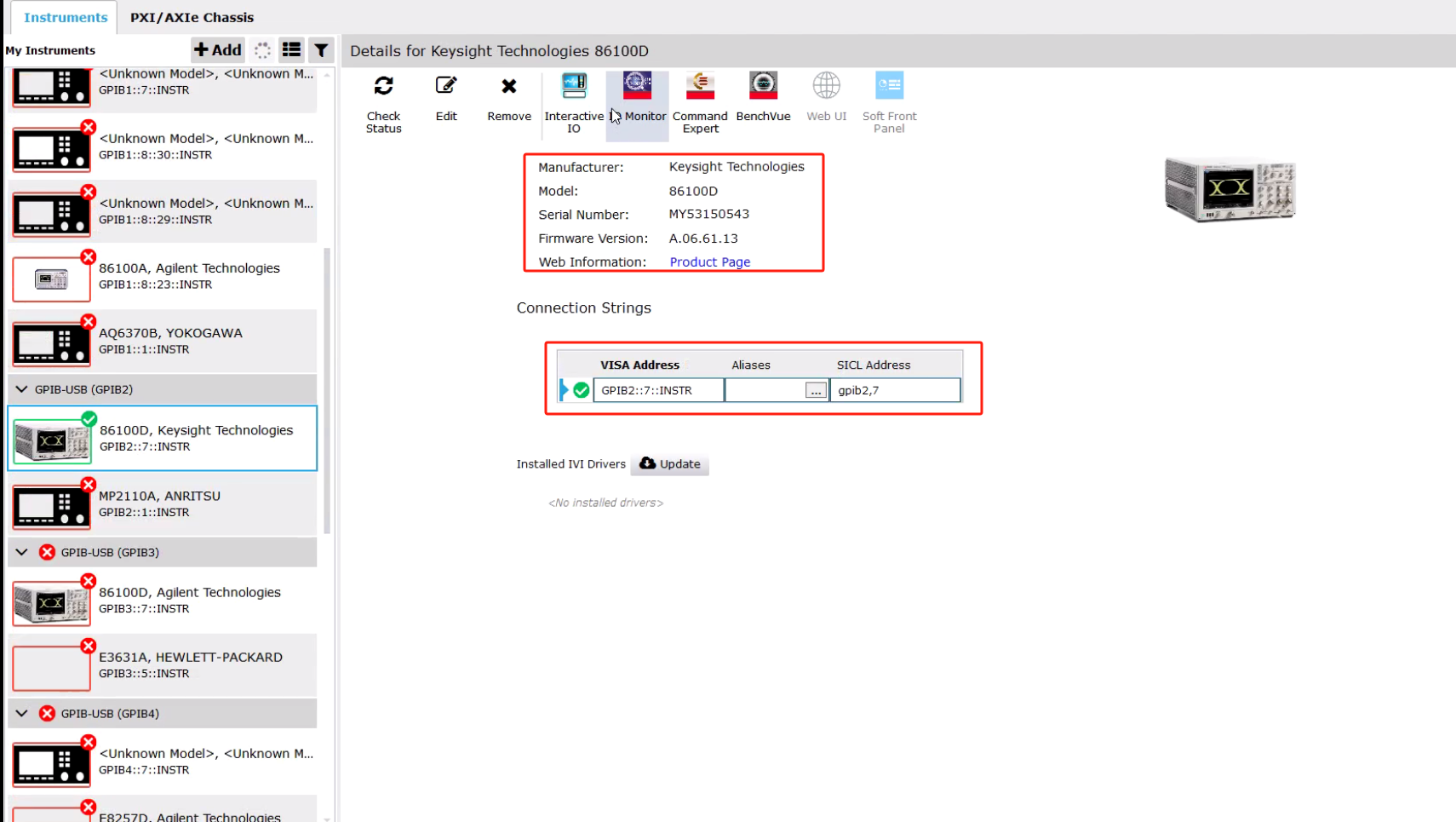The height and width of the screenshot is (822, 1456).
Task: Open the Product Page link
Action: [709, 262]
